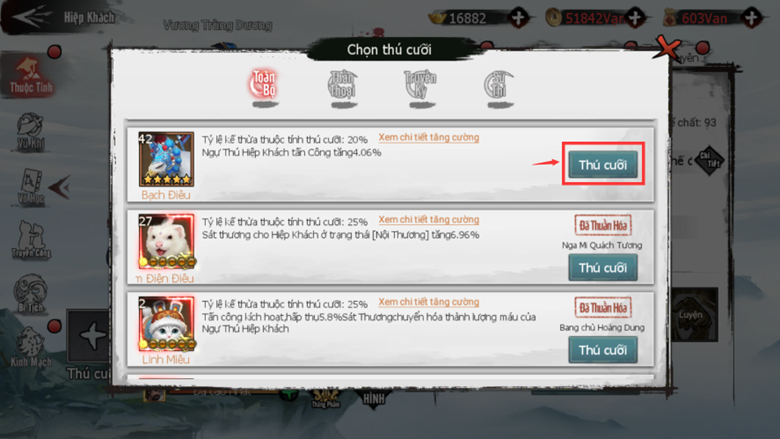The height and width of the screenshot is (439, 780).
Task: Select the Truyền Kỳ filter tab
Action: pyautogui.click(x=421, y=87)
